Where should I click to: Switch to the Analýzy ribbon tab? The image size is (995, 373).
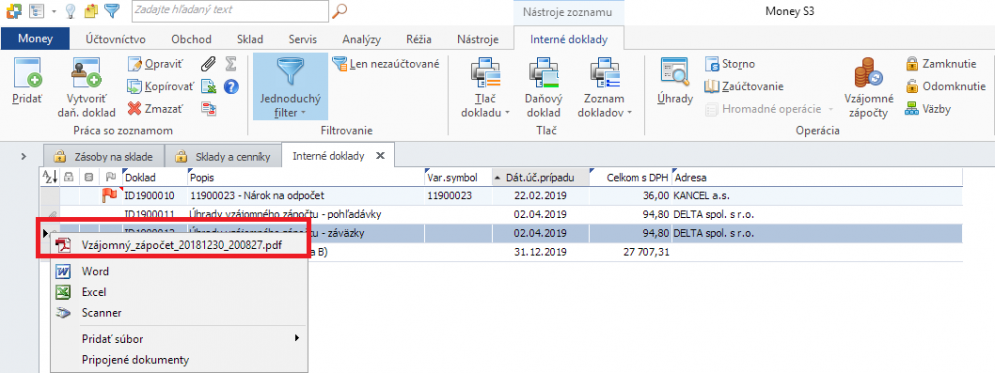coord(362,39)
